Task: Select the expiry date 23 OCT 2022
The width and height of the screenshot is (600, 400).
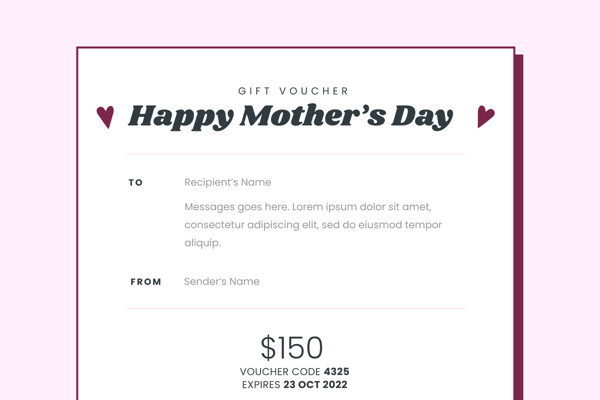Action: pyautogui.click(x=315, y=385)
